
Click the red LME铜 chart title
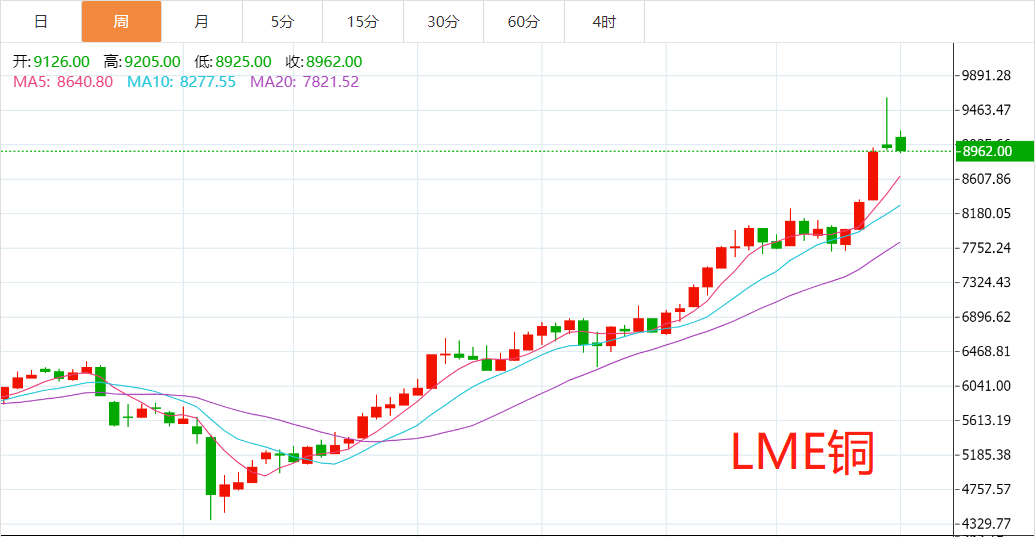(803, 455)
